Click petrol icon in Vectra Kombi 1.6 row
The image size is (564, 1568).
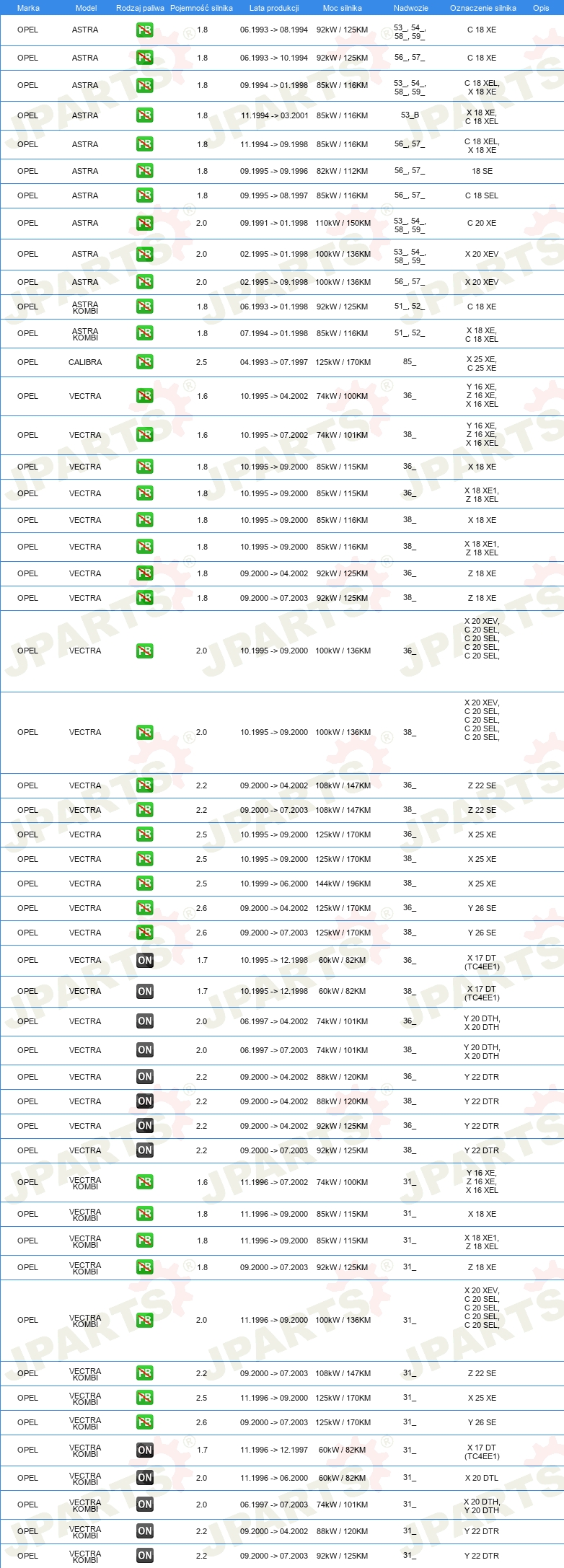(144, 1182)
